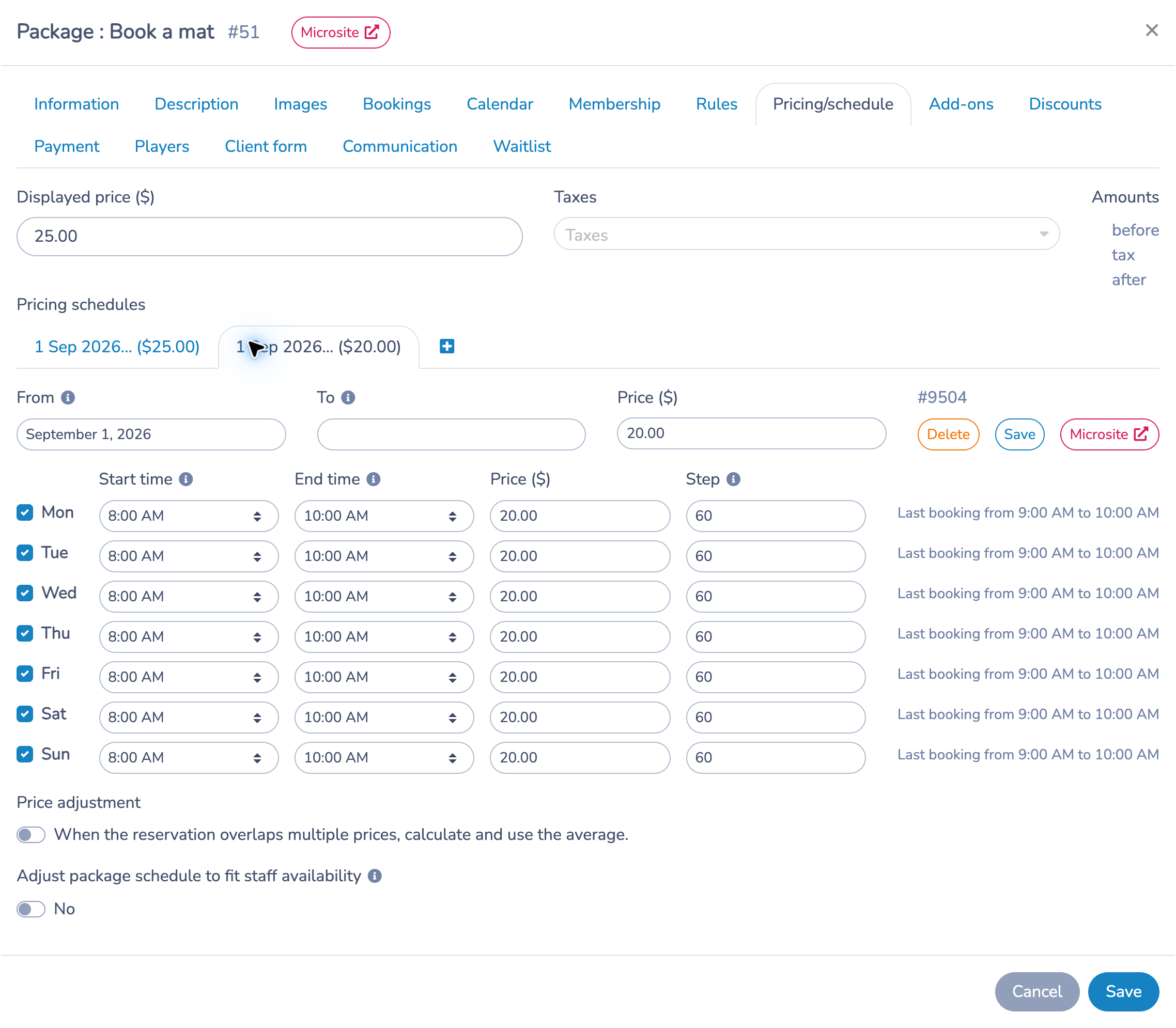Click the info icon next to From
1176x1028 pixels.
(x=68, y=398)
